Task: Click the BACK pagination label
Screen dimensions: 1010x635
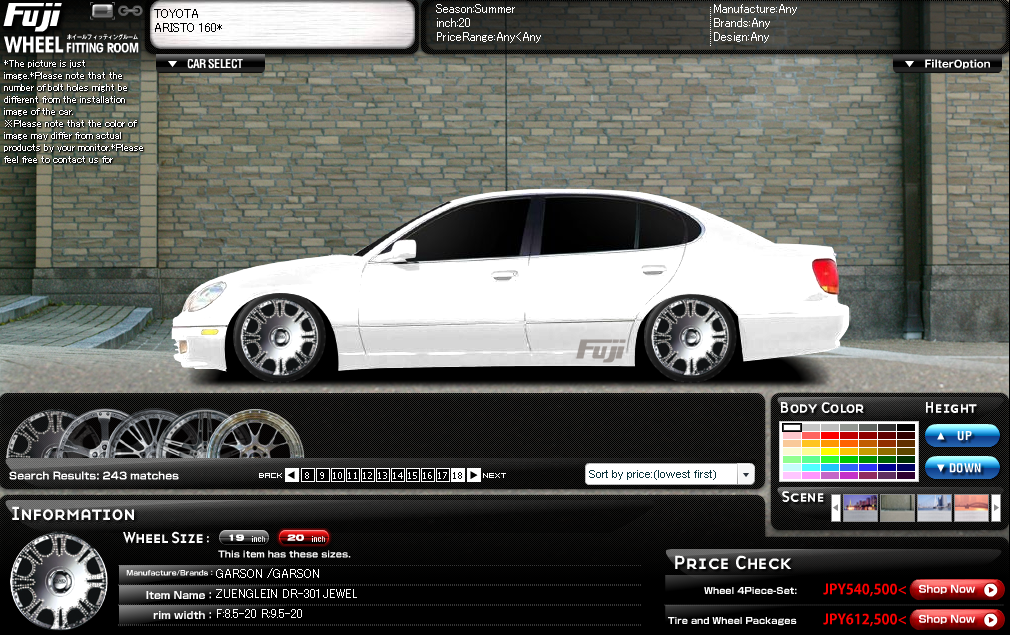Action: point(271,475)
